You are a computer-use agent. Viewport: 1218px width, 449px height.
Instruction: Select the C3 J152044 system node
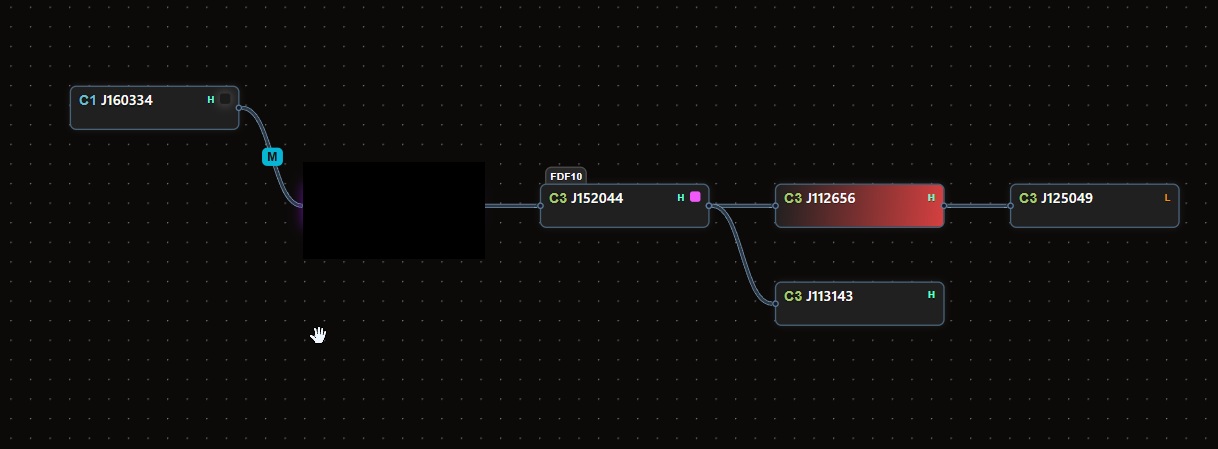point(625,205)
